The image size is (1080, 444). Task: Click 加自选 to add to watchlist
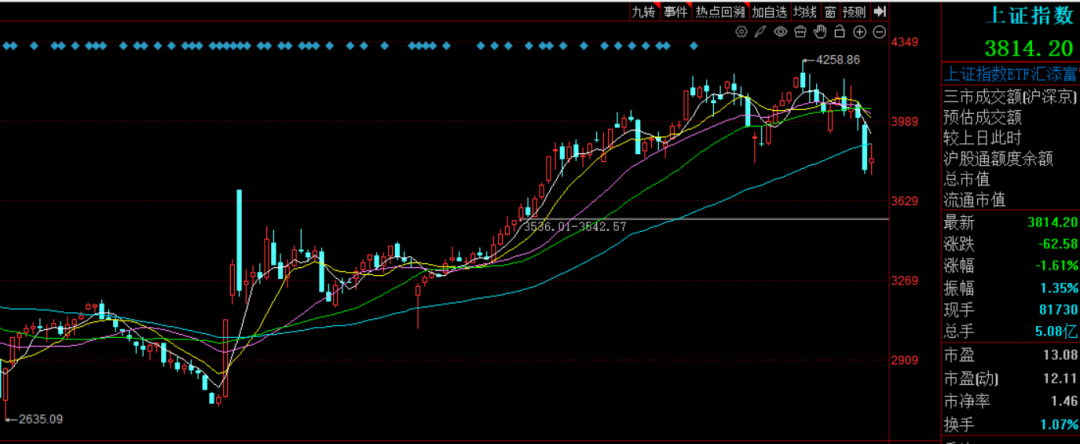coord(769,11)
